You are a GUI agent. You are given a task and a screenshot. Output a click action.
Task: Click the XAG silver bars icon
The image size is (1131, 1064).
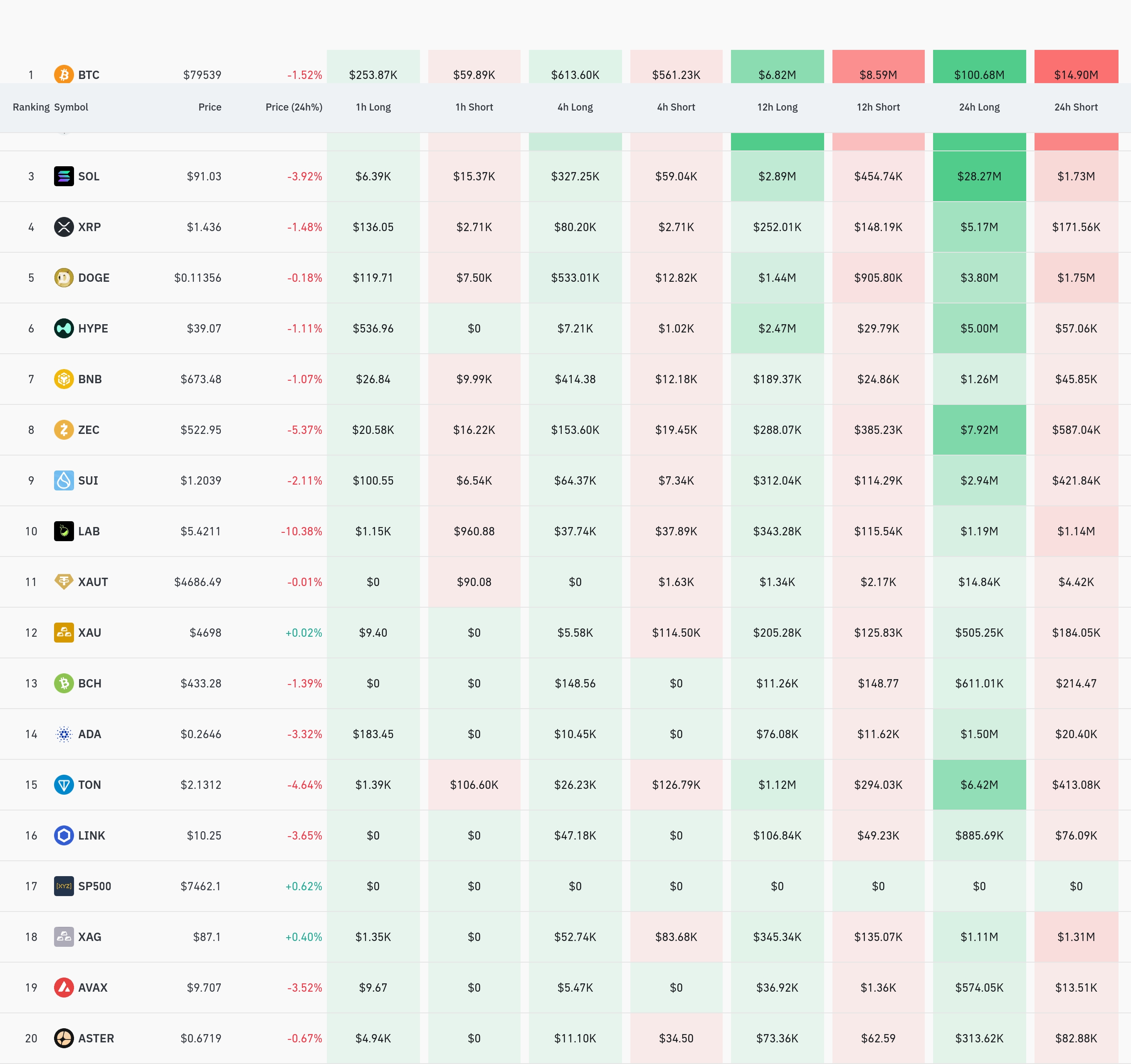click(x=64, y=937)
